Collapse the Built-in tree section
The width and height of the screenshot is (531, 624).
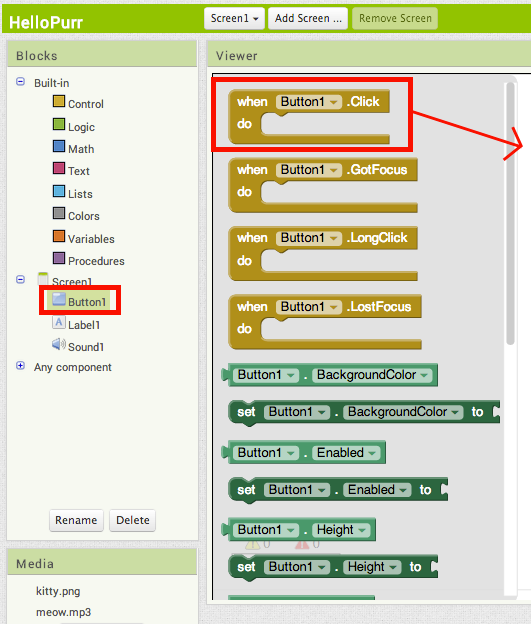pyautogui.click(x=20, y=82)
